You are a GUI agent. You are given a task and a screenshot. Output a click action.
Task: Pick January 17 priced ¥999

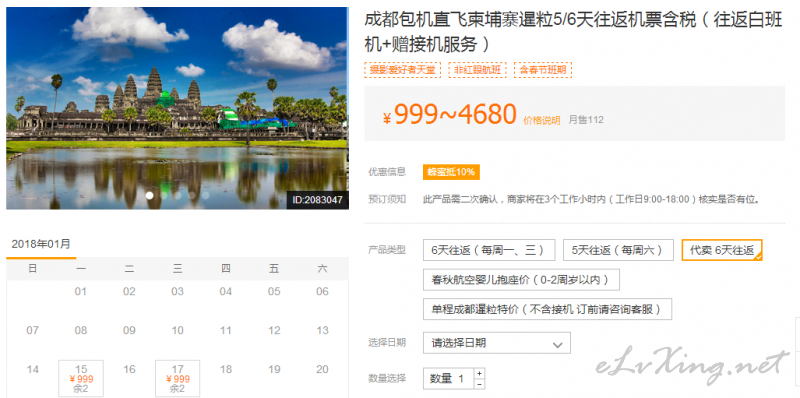click(178, 378)
